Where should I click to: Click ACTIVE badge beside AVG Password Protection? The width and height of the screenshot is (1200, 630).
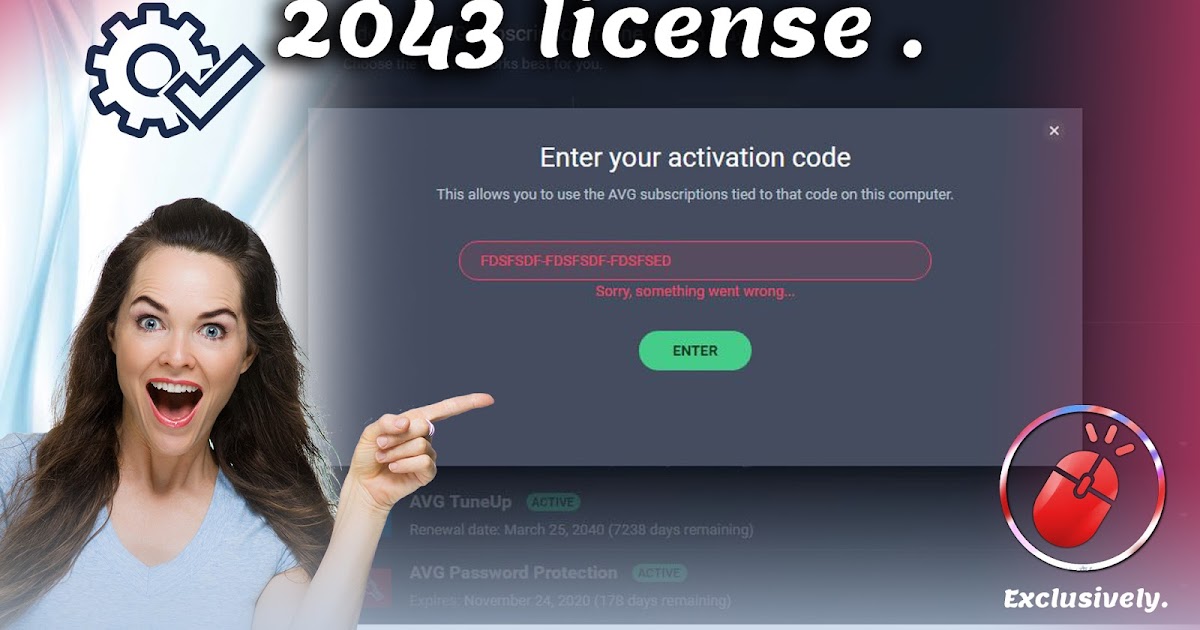pos(659,573)
